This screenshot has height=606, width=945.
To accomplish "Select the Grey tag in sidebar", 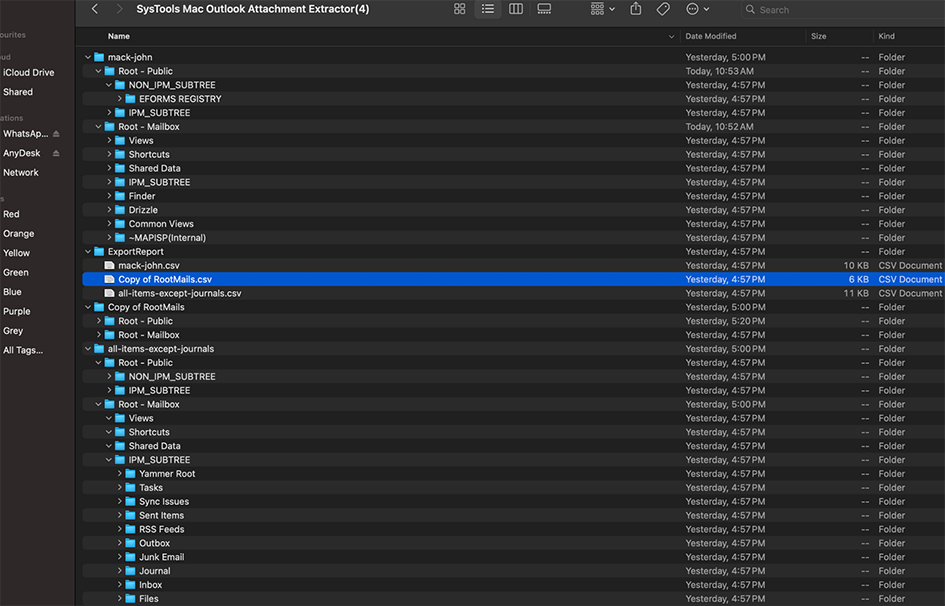I will point(13,331).
